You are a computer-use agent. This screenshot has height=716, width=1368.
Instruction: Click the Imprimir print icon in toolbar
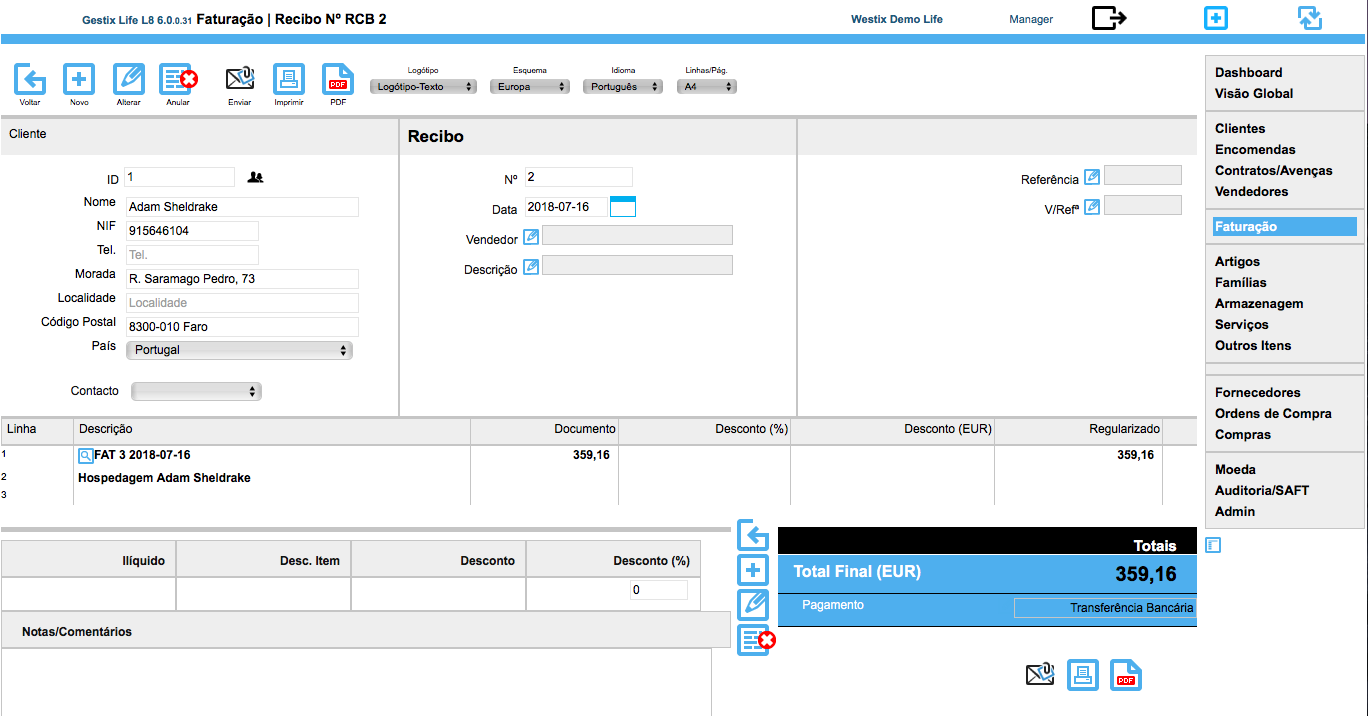click(x=289, y=79)
